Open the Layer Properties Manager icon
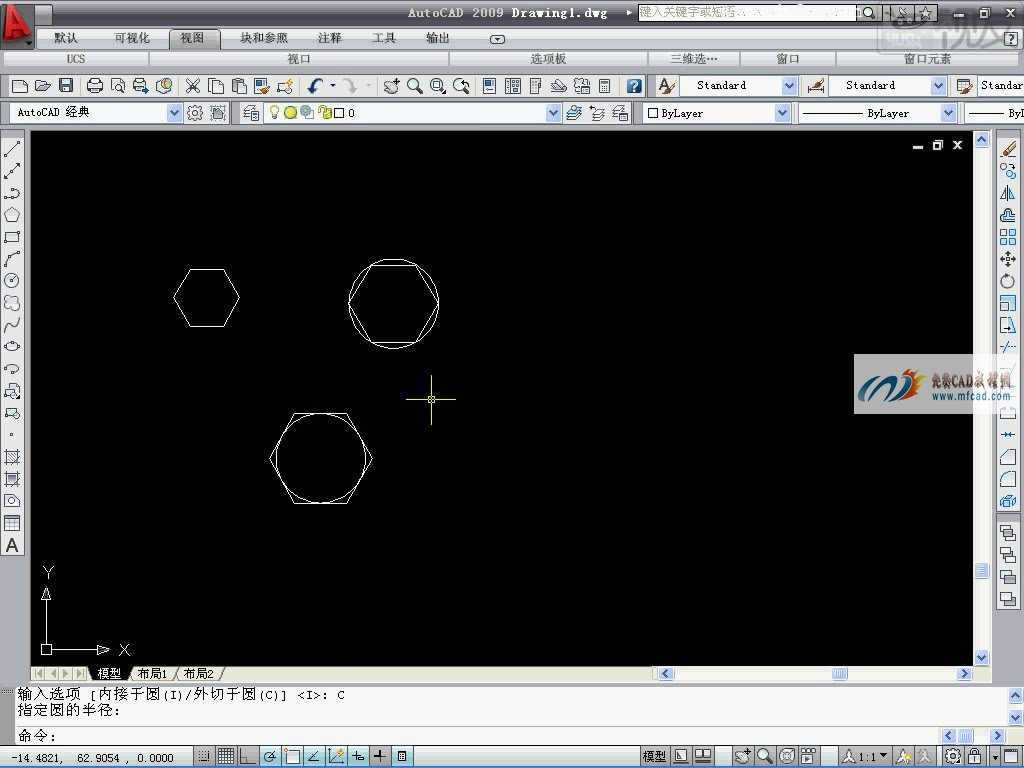This screenshot has height=768, width=1024. [251, 113]
